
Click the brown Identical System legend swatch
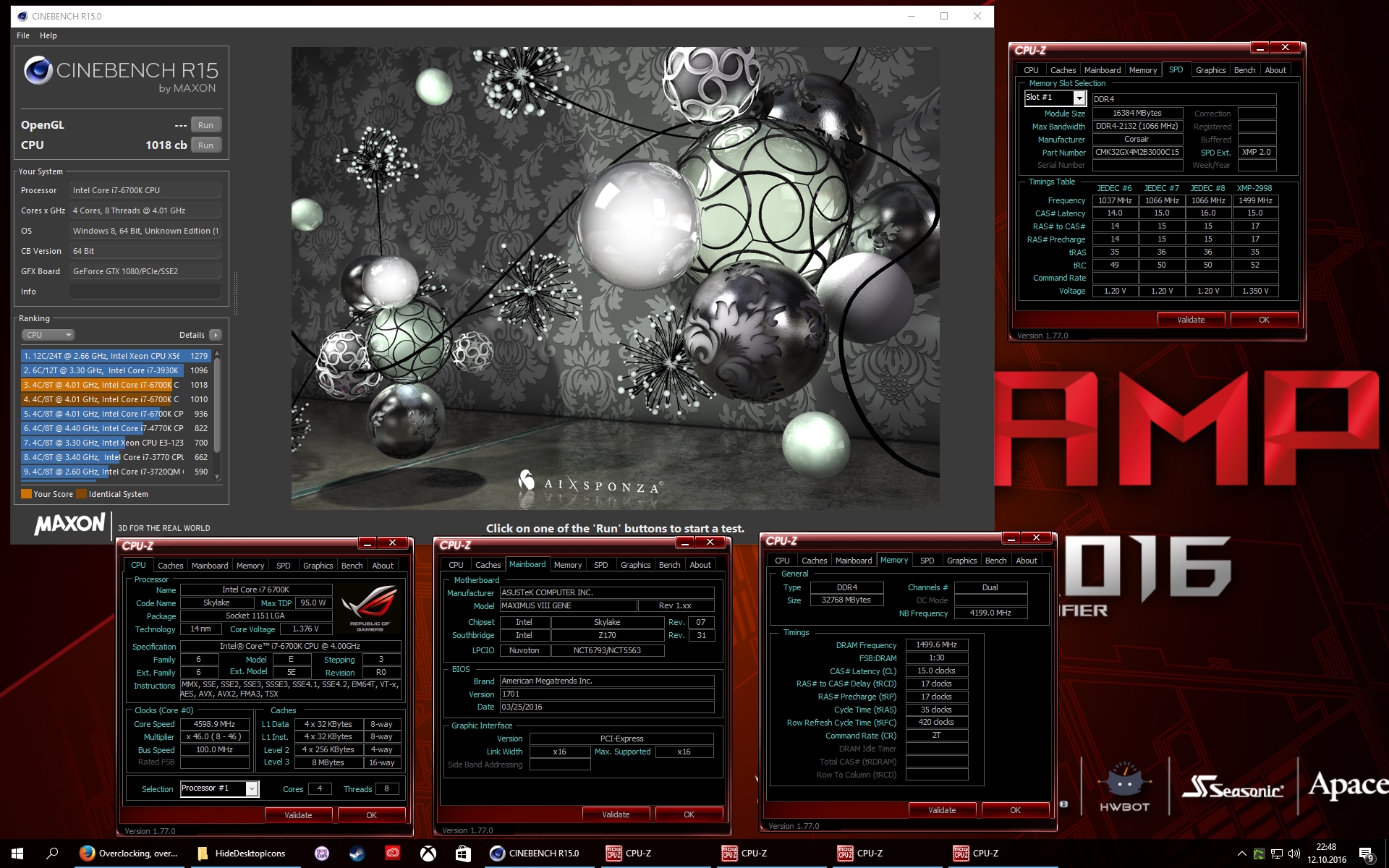click(x=82, y=494)
